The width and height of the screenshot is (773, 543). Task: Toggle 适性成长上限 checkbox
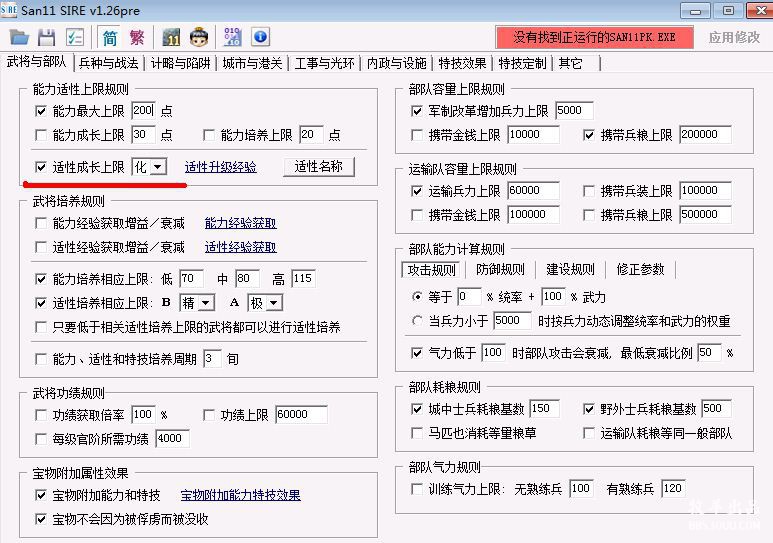[x=41, y=167]
